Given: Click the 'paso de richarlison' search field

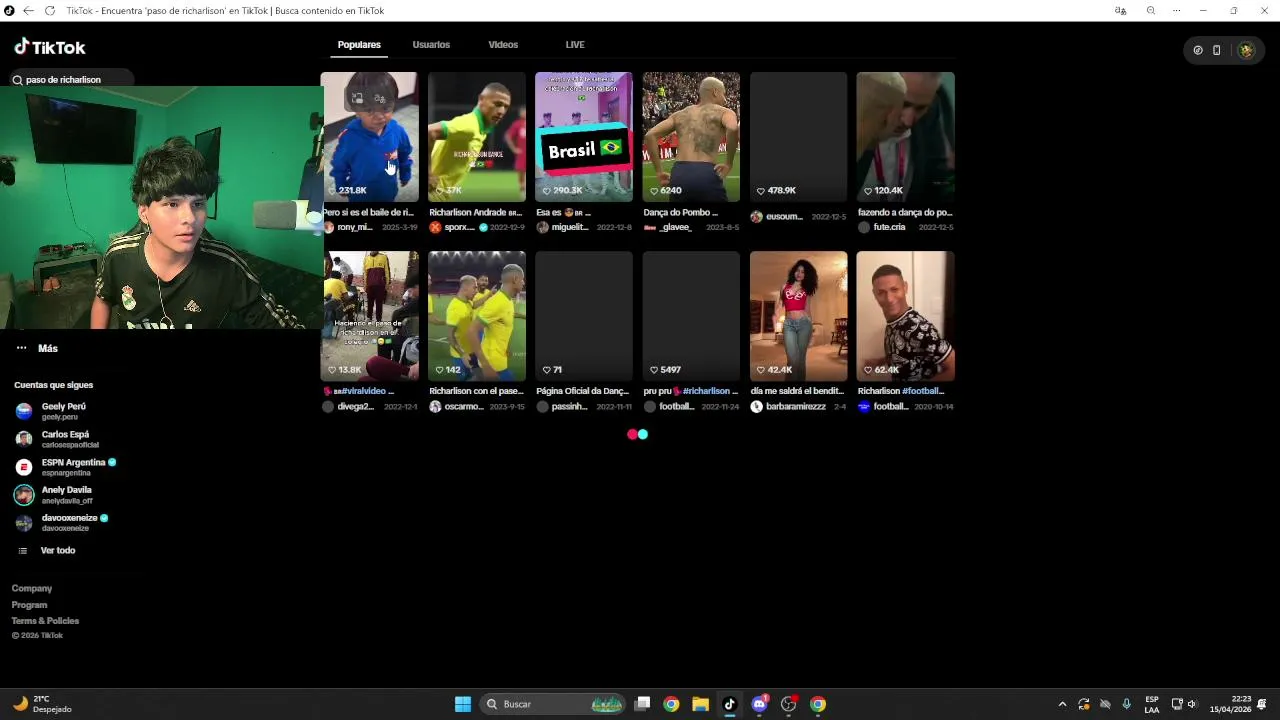Looking at the screenshot, I should click(x=70, y=80).
